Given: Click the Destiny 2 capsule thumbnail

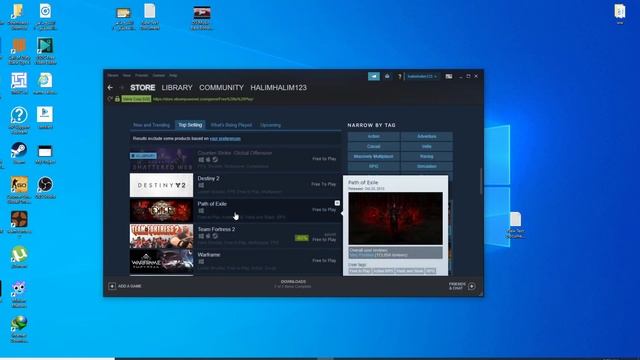Looking at the screenshot, I should tap(161, 185).
